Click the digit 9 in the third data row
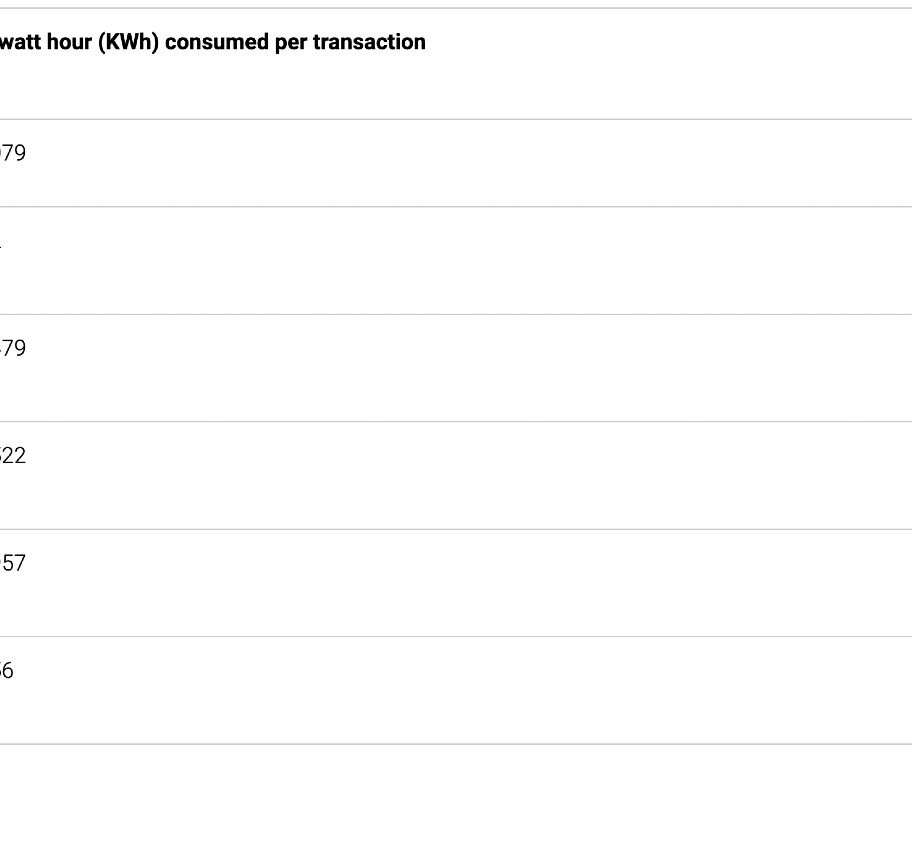 (19, 348)
